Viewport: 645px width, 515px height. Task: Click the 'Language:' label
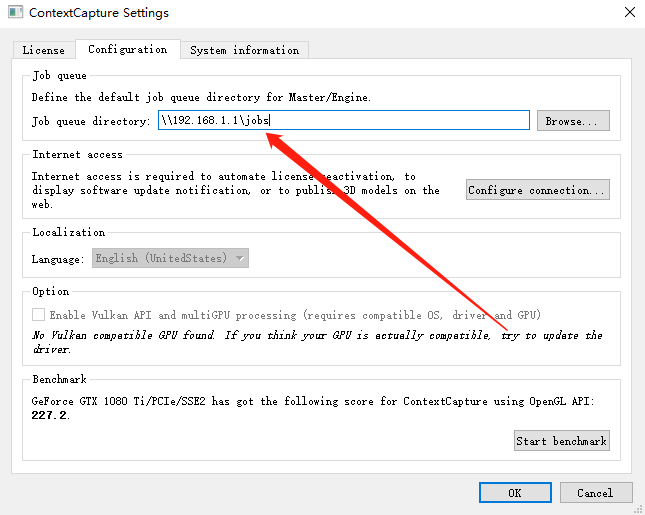point(58,258)
